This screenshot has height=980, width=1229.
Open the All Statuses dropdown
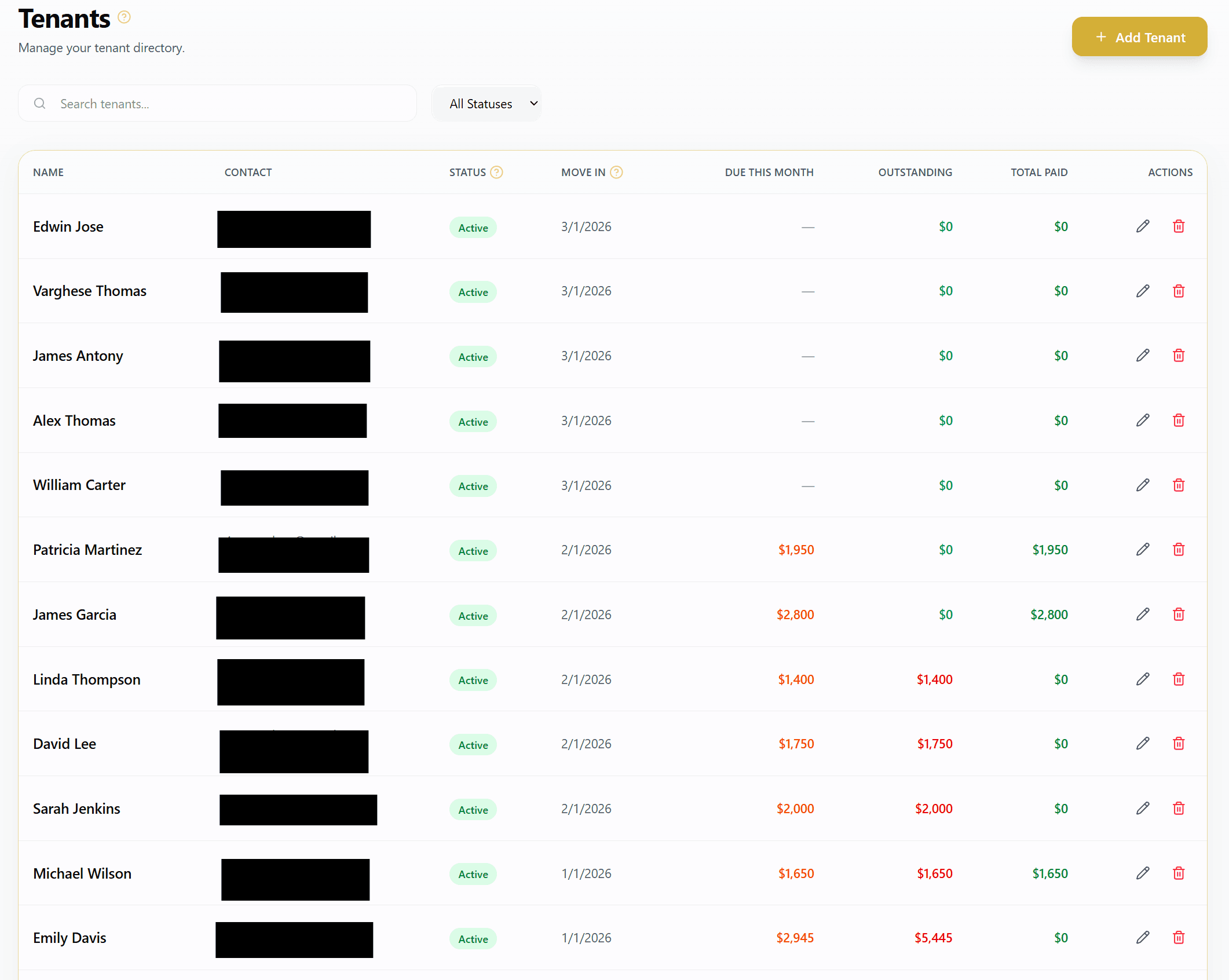[x=487, y=103]
